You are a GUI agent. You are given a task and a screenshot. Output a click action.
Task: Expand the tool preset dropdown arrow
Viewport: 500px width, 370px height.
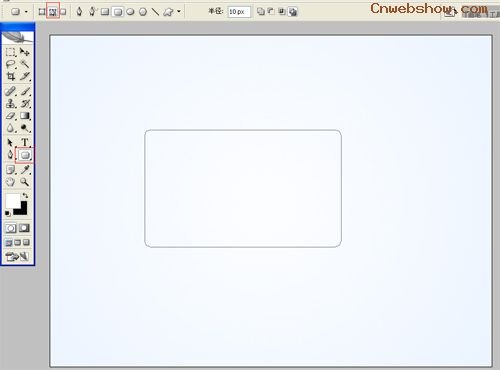(x=26, y=12)
